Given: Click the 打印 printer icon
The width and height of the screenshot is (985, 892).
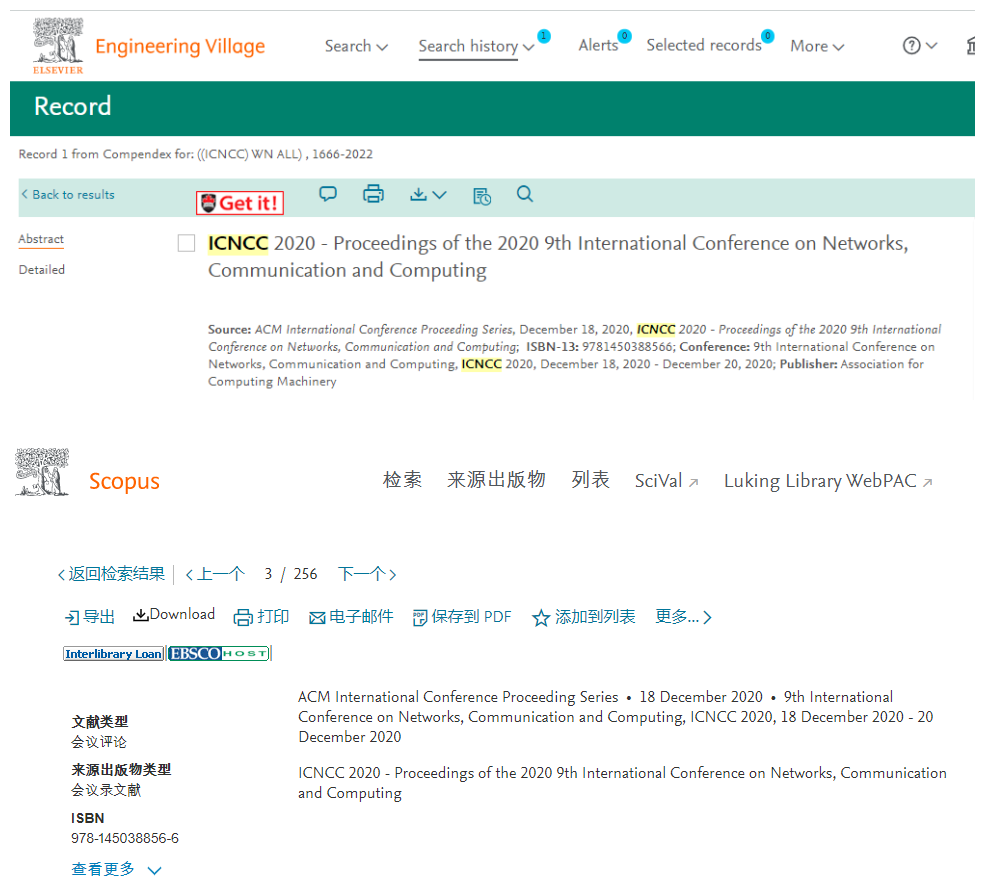Looking at the screenshot, I should tap(243, 617).
